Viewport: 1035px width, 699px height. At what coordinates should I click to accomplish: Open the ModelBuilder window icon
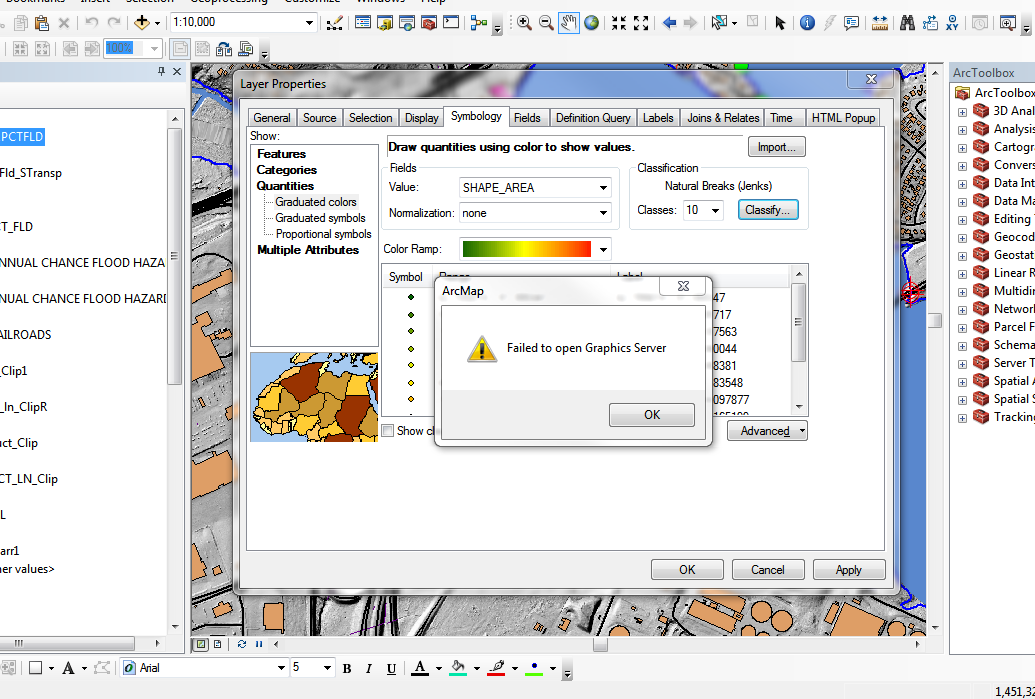coord(479,23)
